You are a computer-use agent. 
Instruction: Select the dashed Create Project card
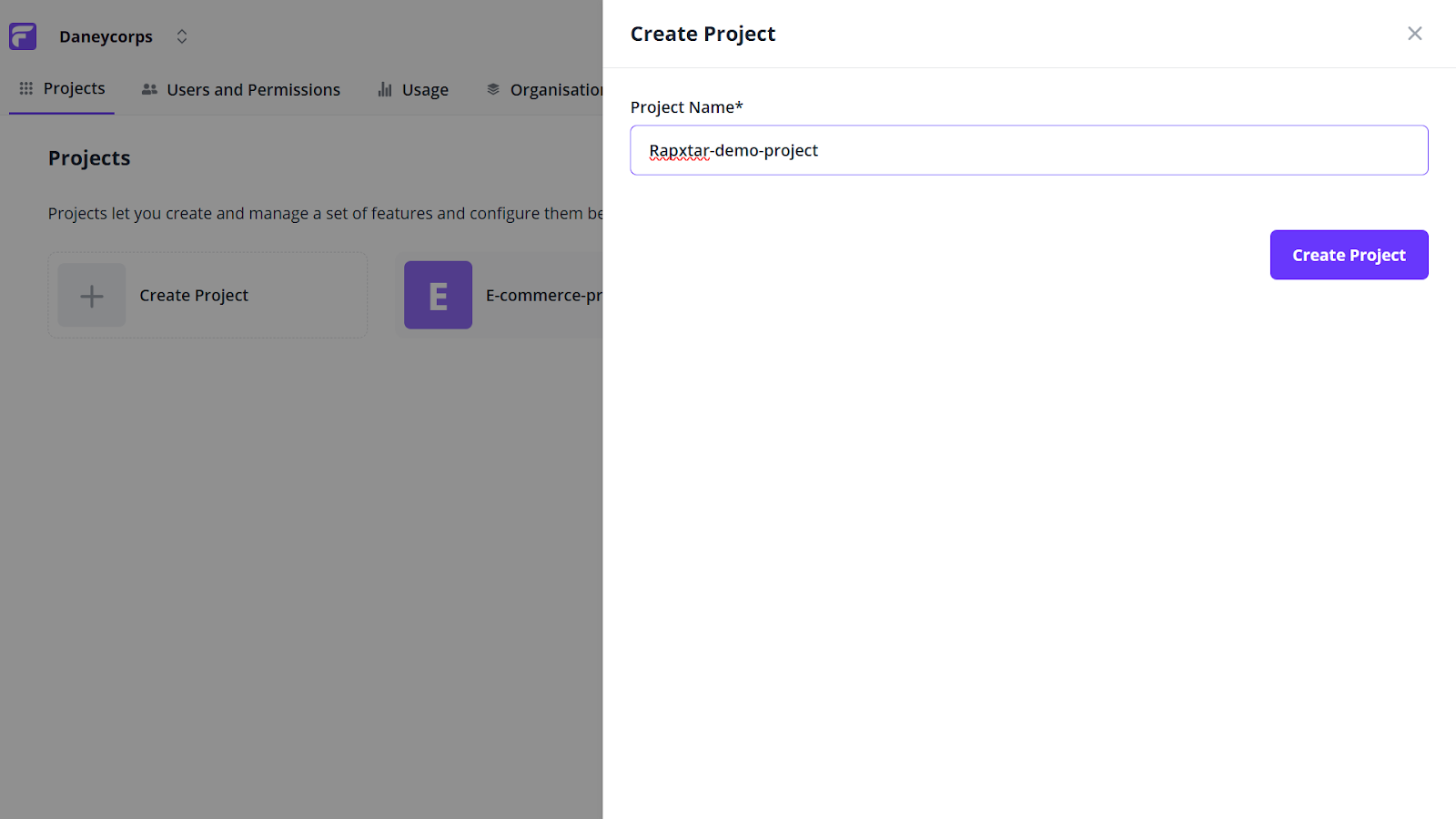(207, 295)
